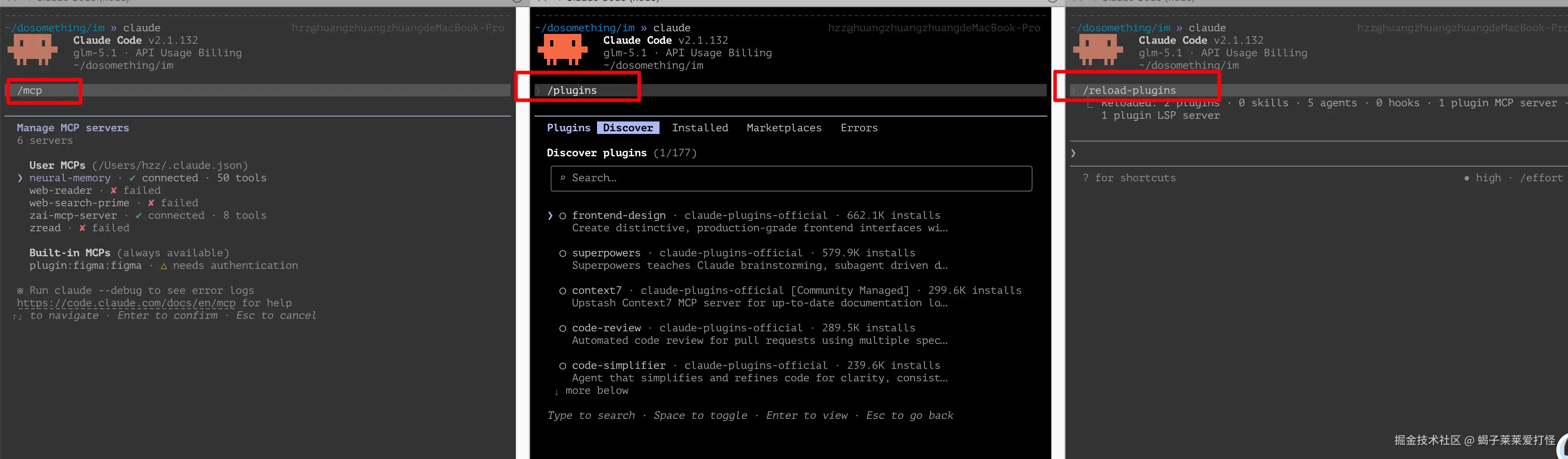Click the 'Reloaded: 2 plugins' status line
This screenshot has height=459, width=1568.
[1160, 104]
